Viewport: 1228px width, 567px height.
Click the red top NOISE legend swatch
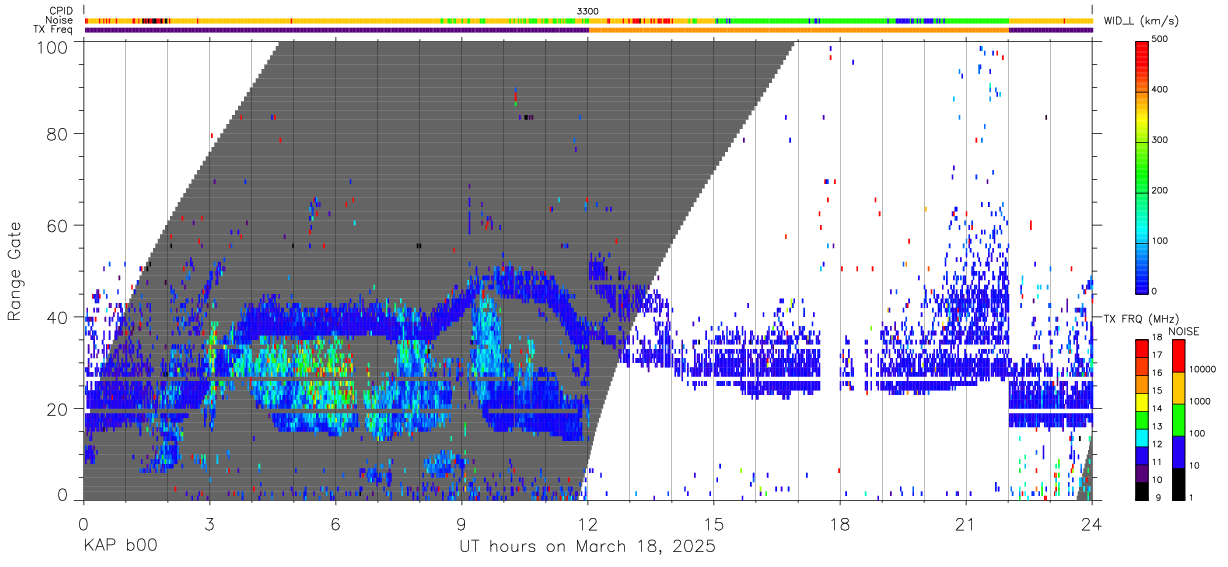pos(1178,356)
